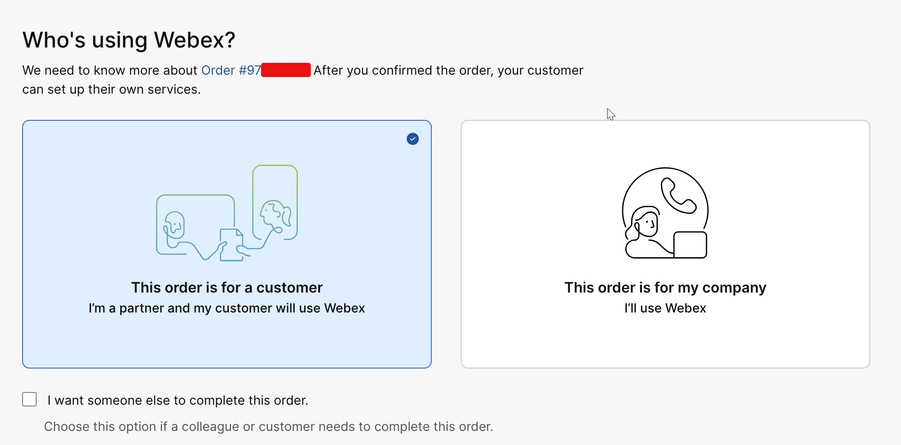Viewport: 901px width, 445px height.
Task: Click 'I want someone else to complete' label
Action: [178, 400]
